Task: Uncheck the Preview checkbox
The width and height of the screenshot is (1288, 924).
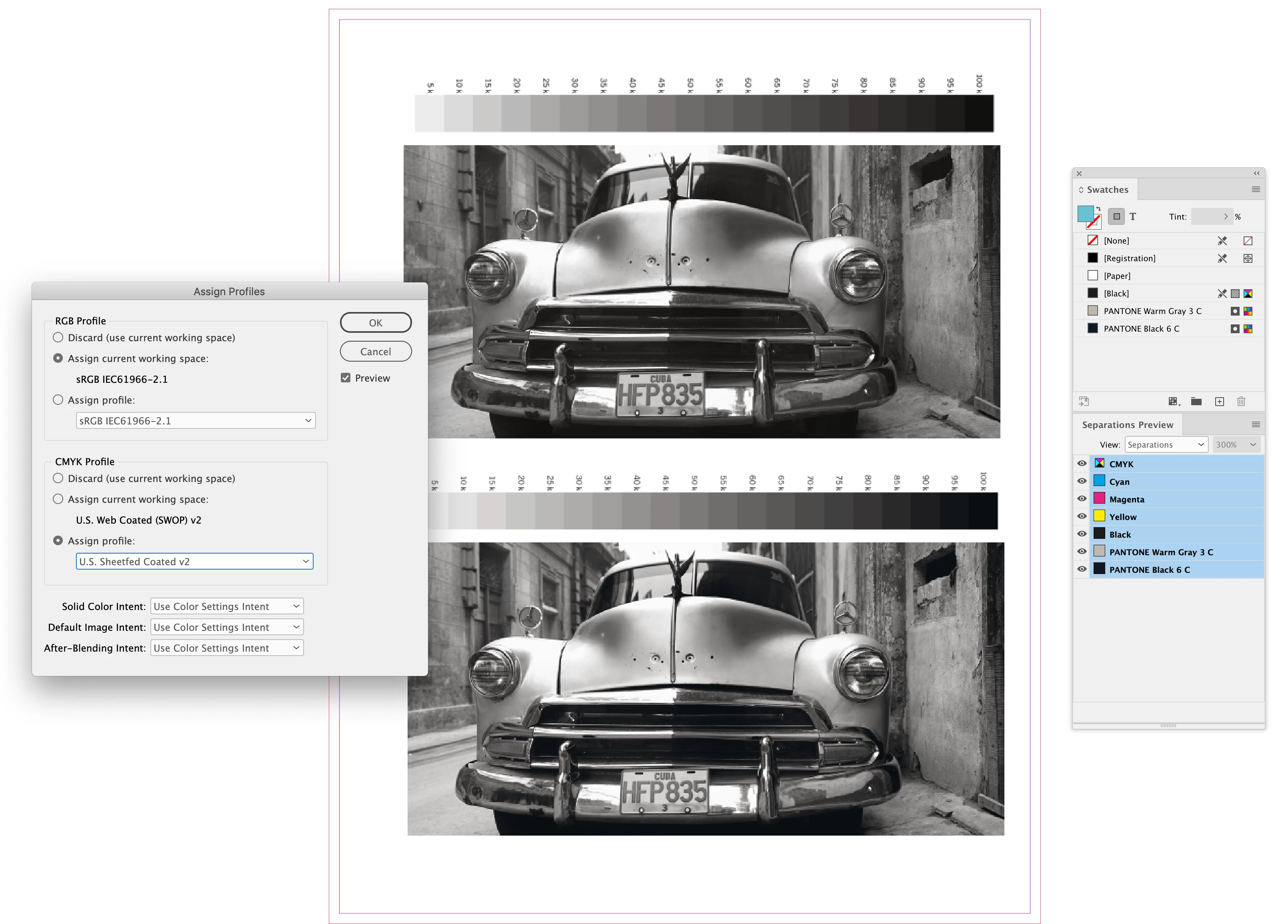Action: coord(345,378)
